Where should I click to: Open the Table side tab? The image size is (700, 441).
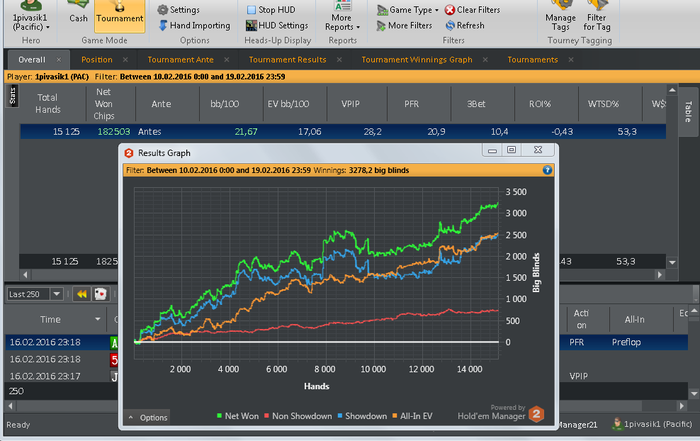[688, 112]
